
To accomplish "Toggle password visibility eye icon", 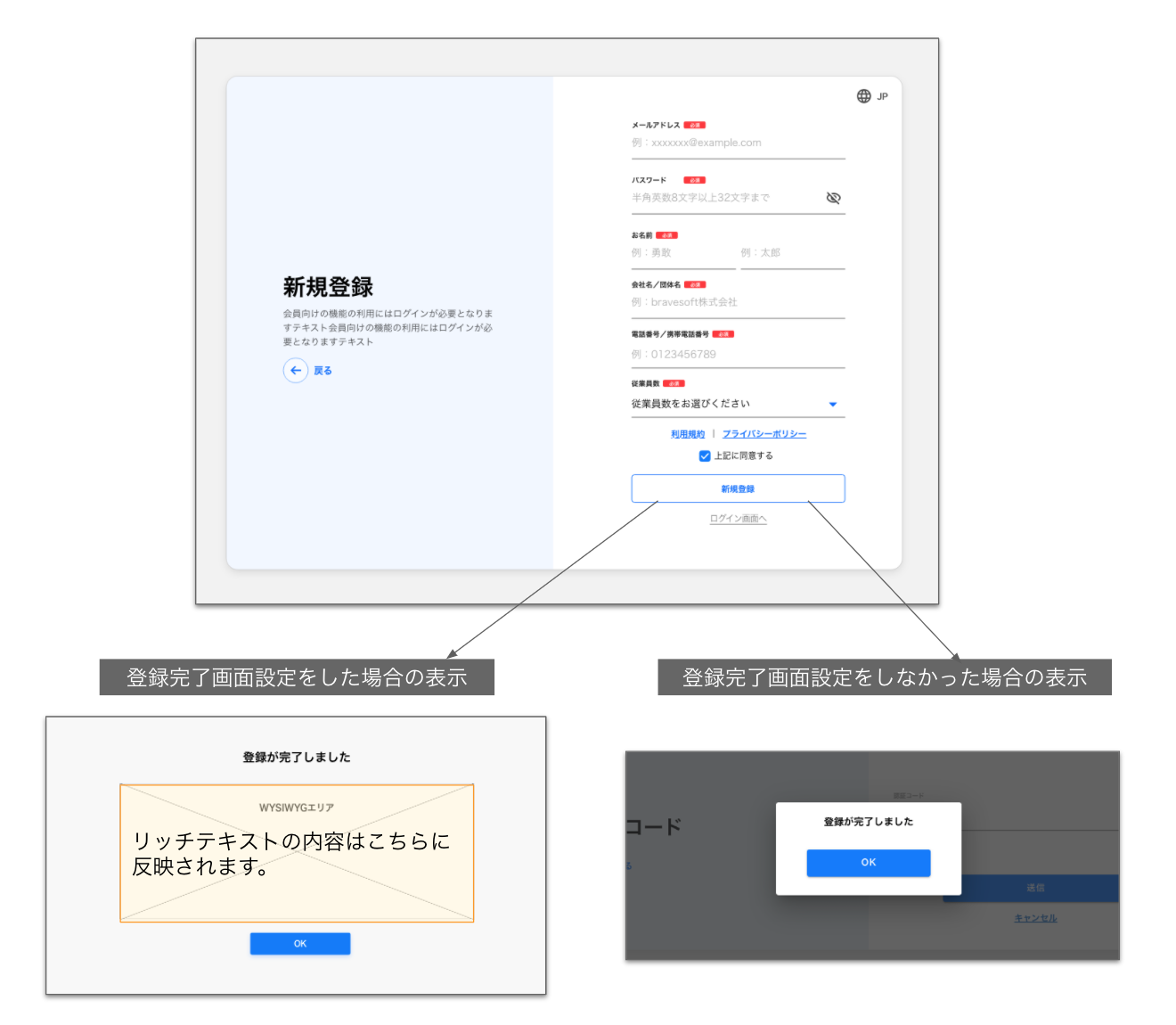I will coord(833,198).
